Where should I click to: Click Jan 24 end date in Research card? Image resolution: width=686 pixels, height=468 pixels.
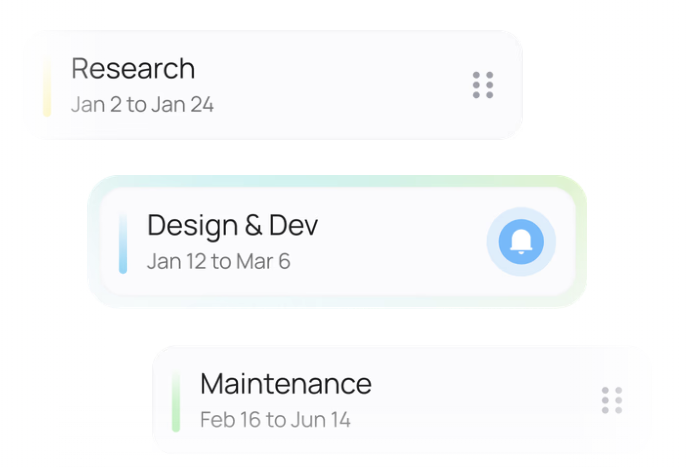(x=182, y=104)
